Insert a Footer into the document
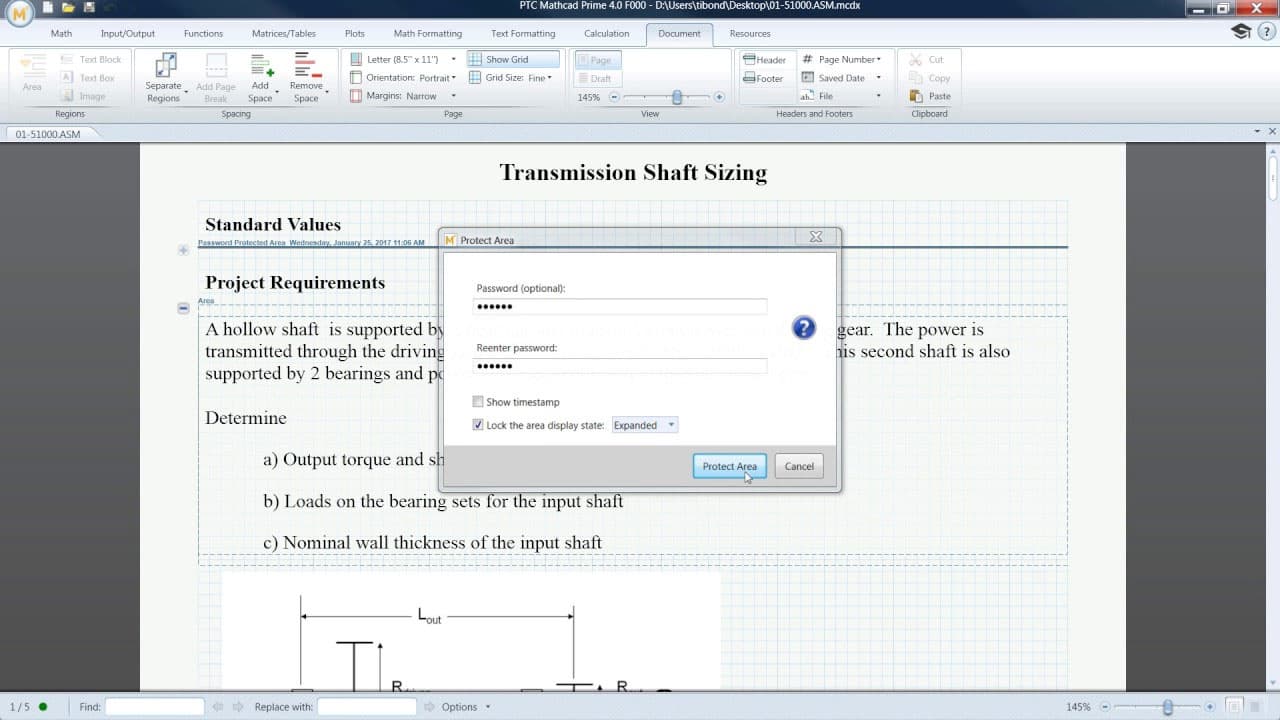Image resolution: width=1280 pixels, height=720 pixels. point(763,77)
